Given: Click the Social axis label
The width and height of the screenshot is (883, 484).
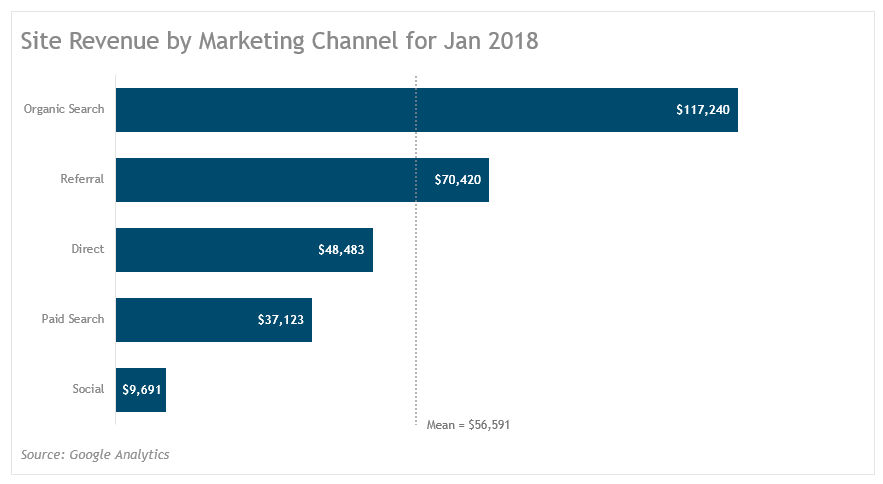Looking at the screenshot, I should (88, 389).
